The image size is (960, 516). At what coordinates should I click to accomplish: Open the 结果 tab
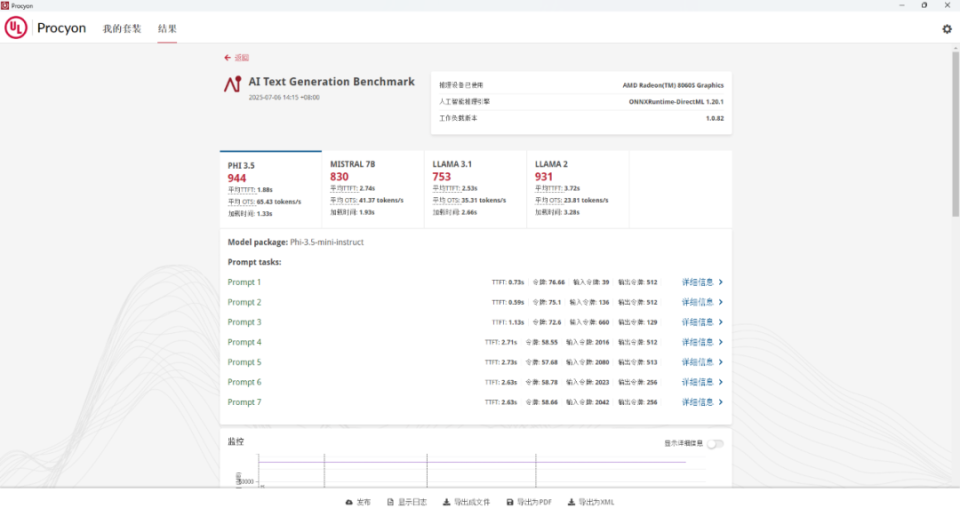click(167, 29)
